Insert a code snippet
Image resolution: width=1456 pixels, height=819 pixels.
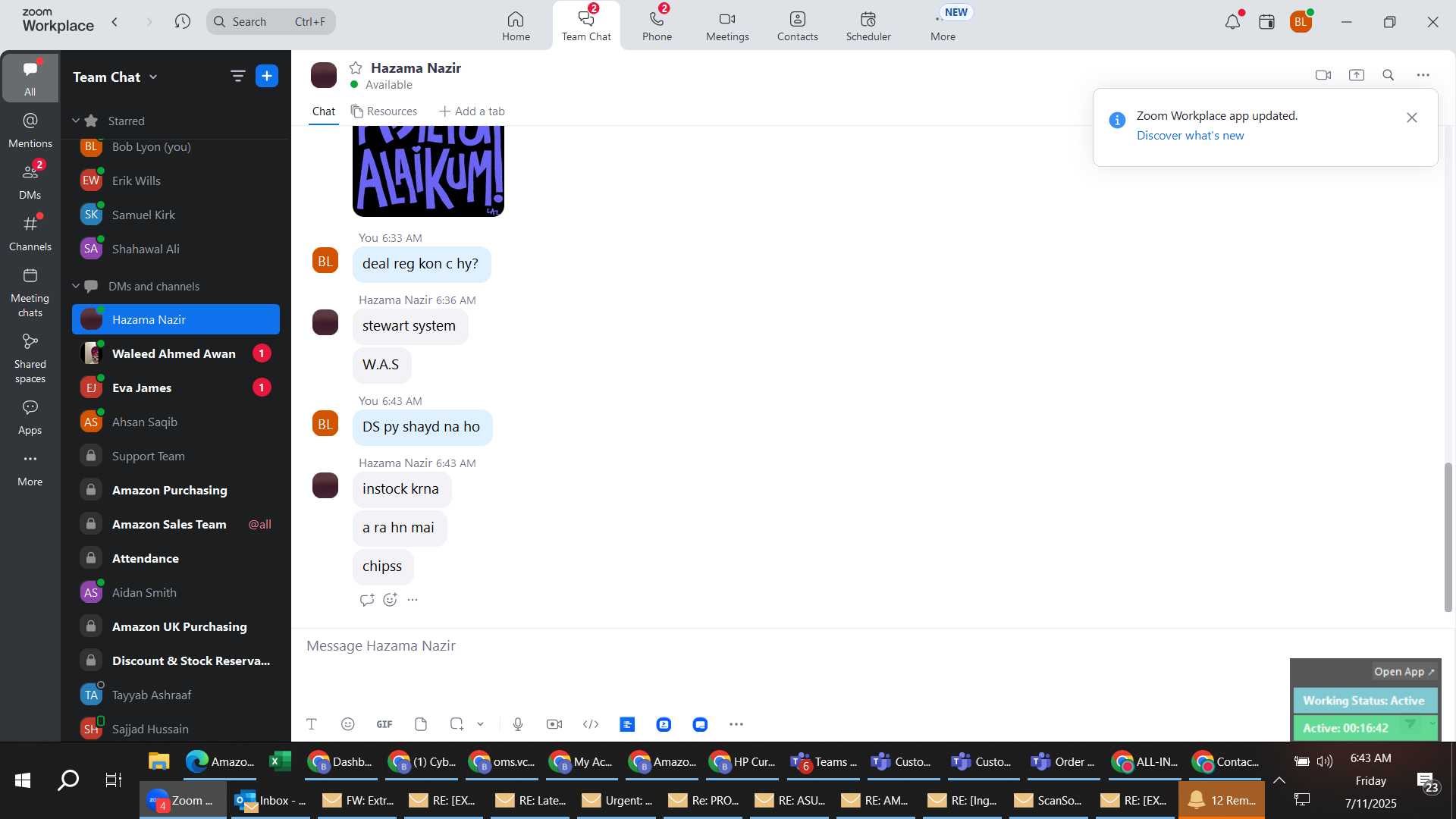[591, 724]
